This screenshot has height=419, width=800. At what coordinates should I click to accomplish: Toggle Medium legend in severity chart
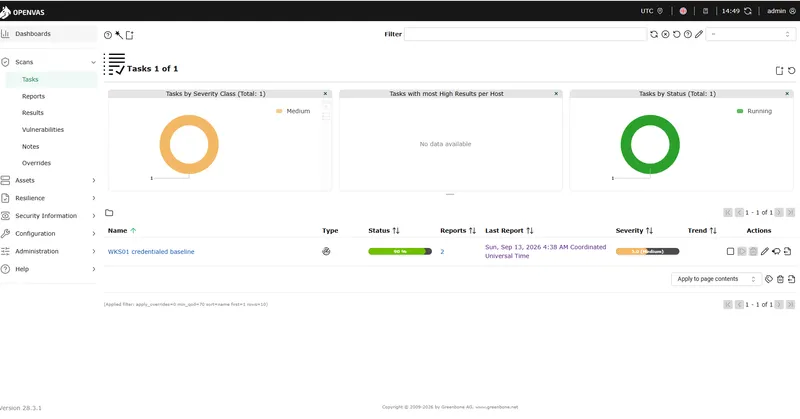293,111
